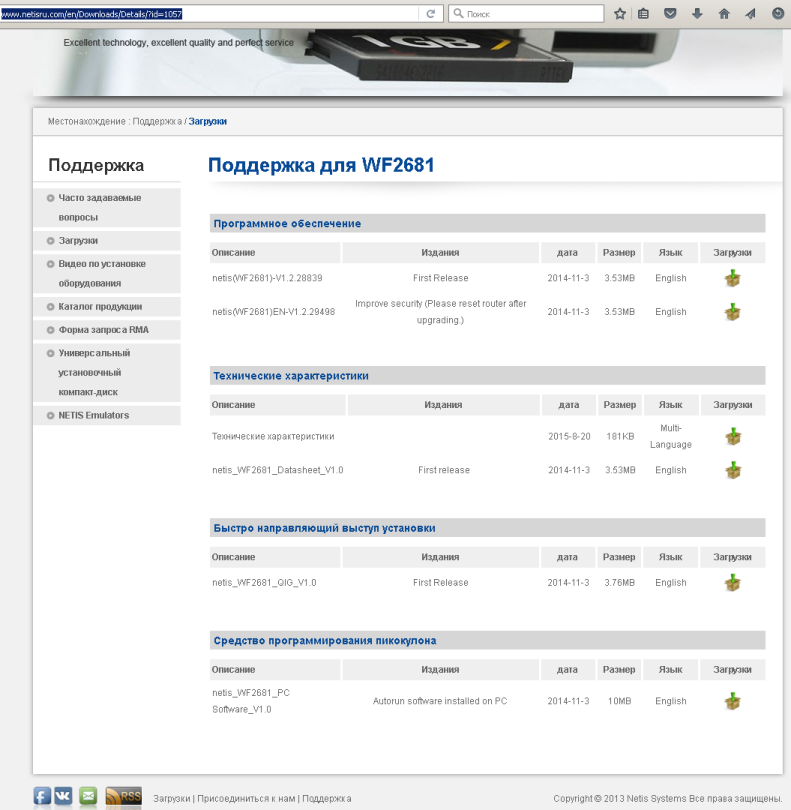Open browser downloads arrow icon
The image size is (791, 810).
pos(697,14)
